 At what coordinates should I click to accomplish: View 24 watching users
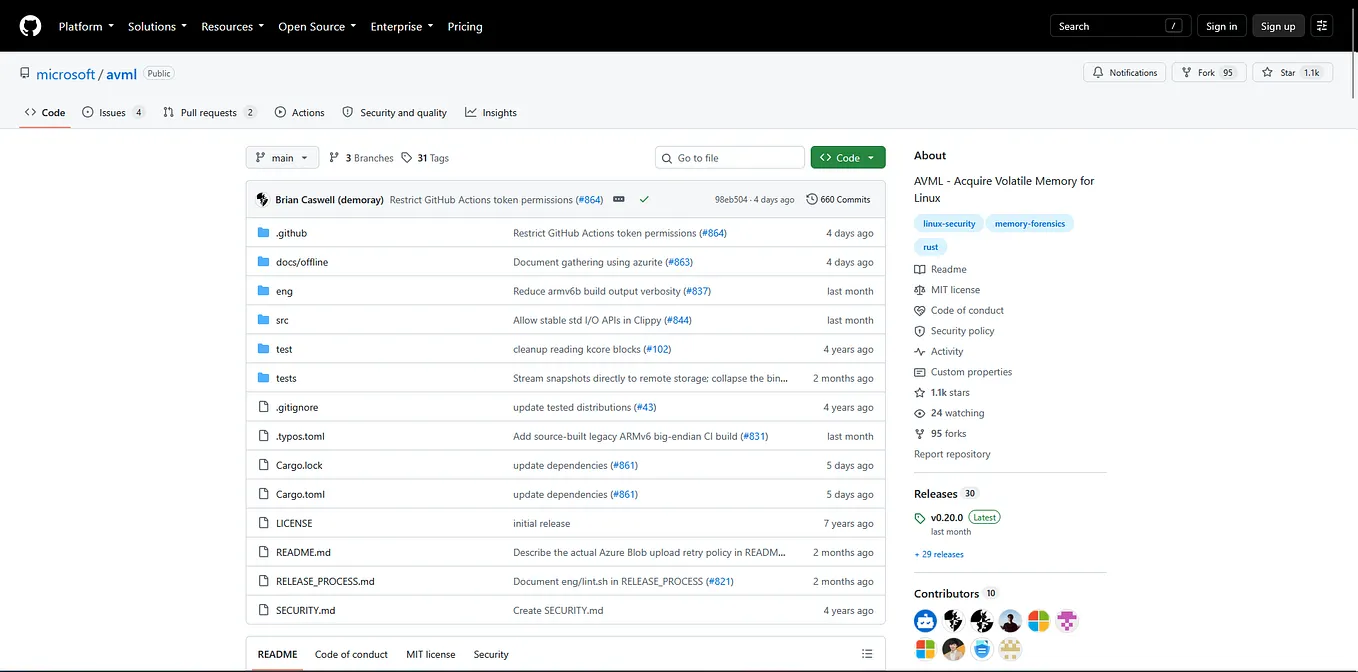[x=957, y=413]
